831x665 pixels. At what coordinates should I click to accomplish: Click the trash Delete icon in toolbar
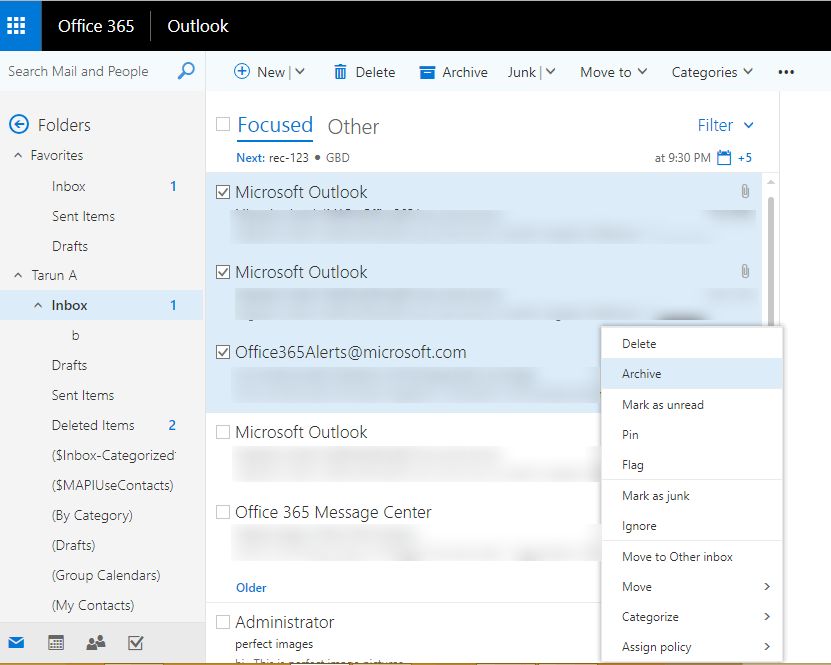340,72
